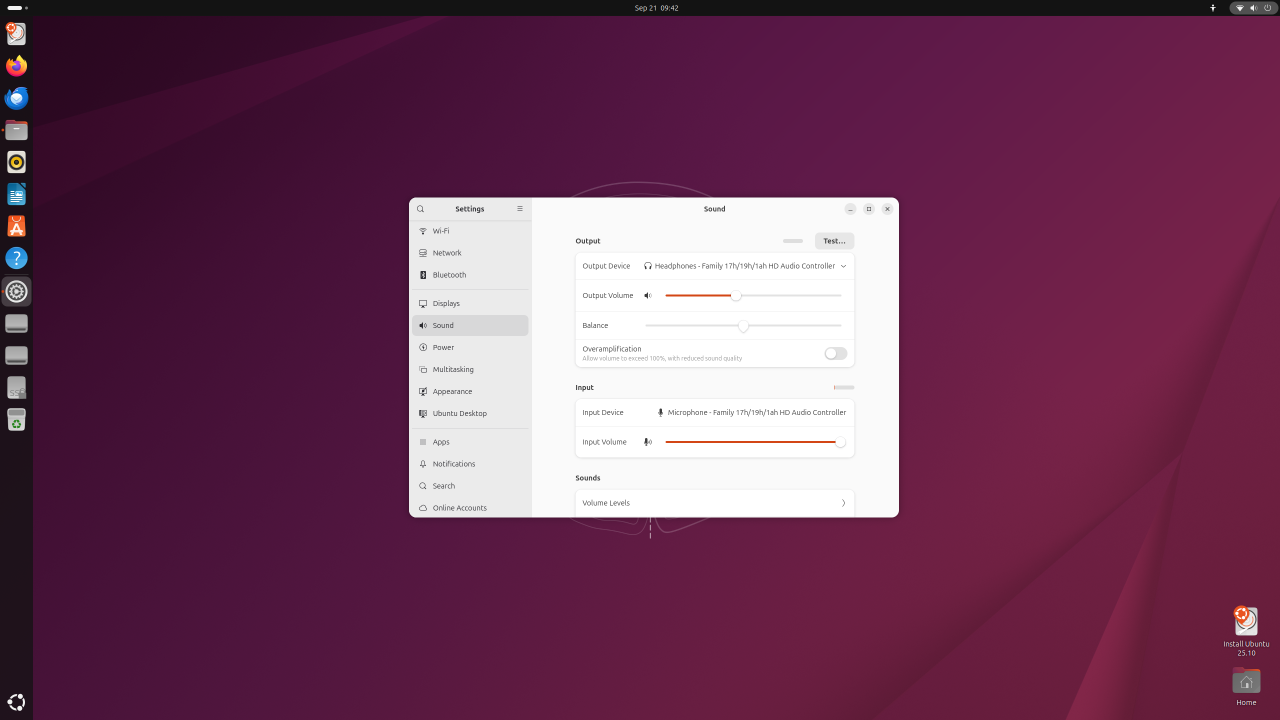
Task: Launch Install Ubuntu from the dock
Action: click(16, 34)
